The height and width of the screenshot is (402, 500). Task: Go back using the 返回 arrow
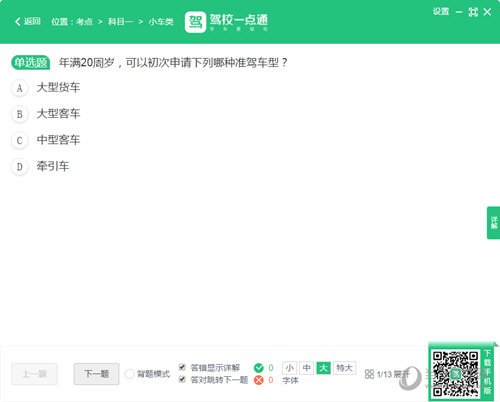tap(28, 22)
